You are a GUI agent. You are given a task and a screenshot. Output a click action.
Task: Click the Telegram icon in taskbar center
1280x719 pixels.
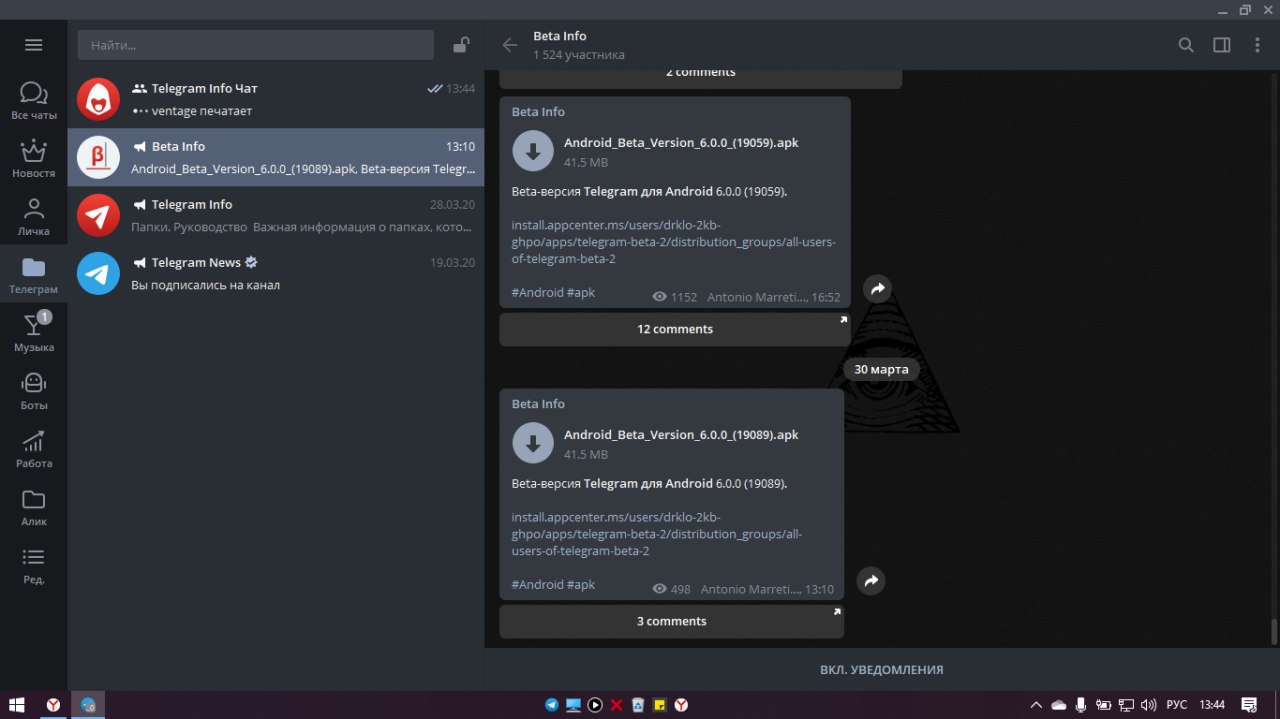[x=551, y=705]
